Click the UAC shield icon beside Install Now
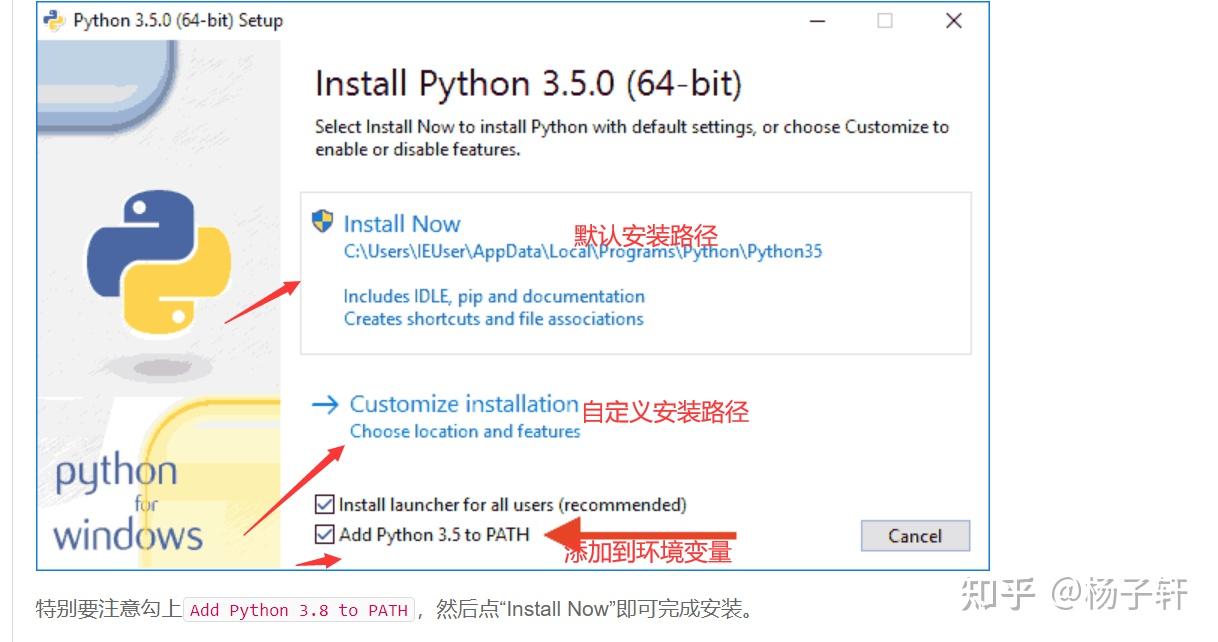Screen dimensions: 1218x642 pos(323,222)
